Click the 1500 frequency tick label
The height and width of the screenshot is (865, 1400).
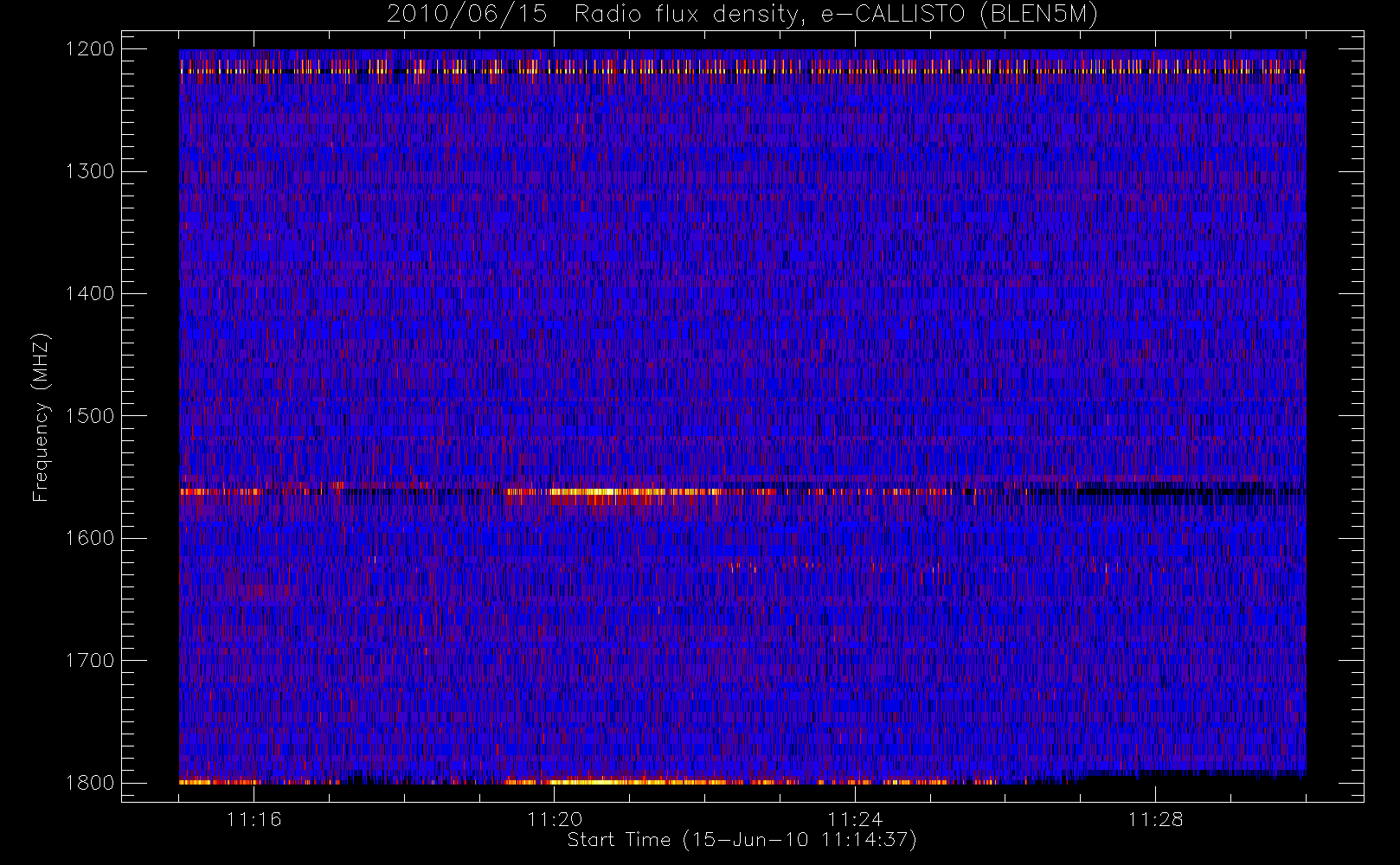pyautogui.click(x=90, y=416)
